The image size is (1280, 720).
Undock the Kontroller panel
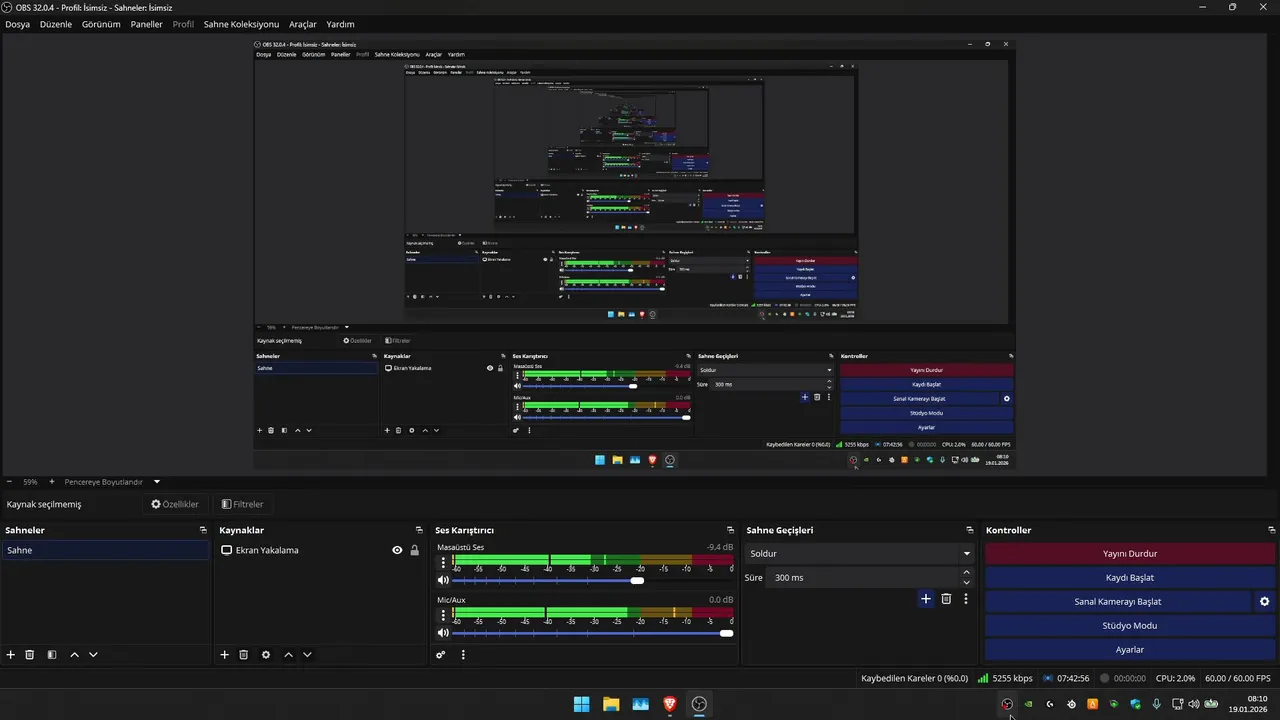pos(1272,530)
